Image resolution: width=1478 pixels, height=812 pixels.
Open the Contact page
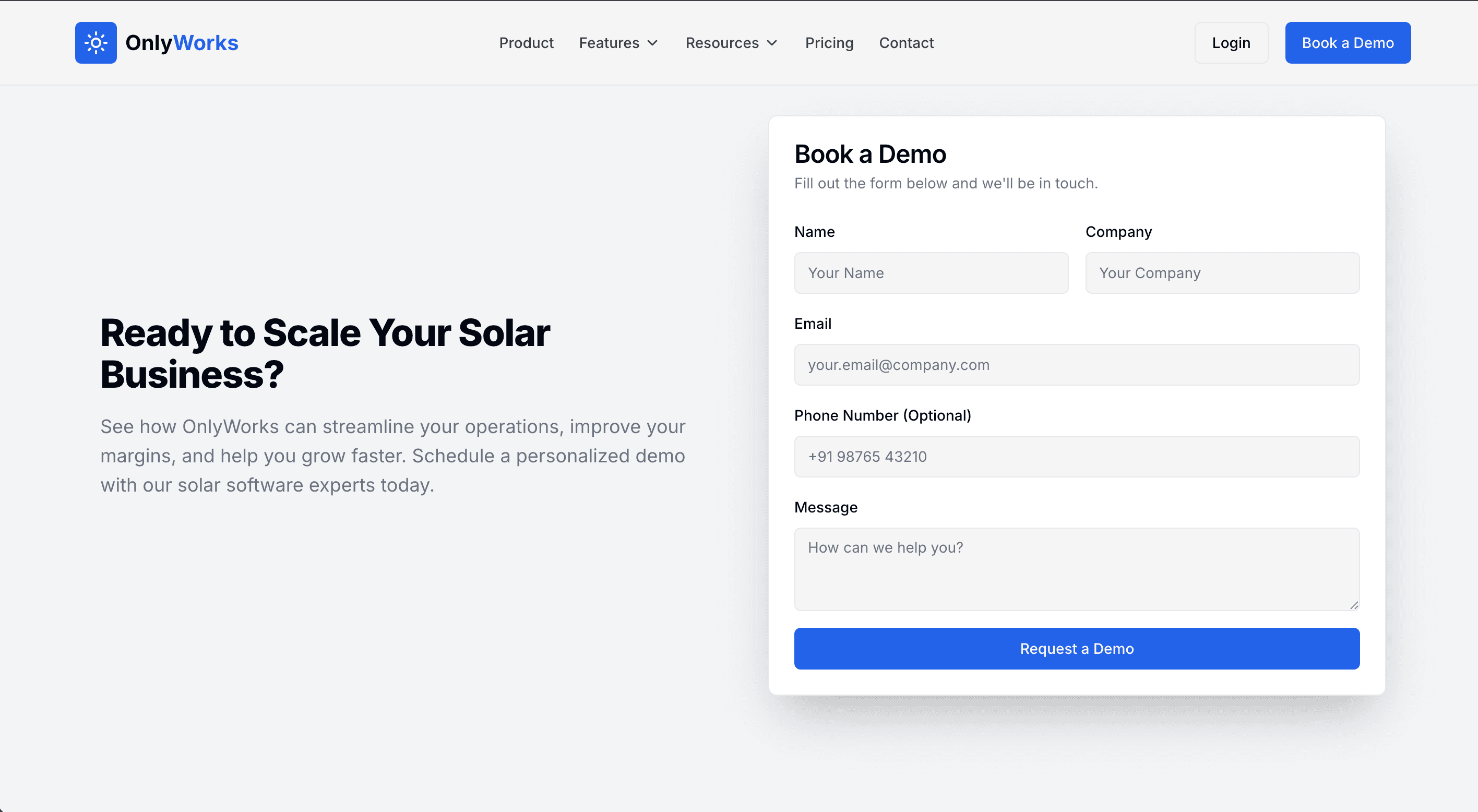click(x=906, y=43)
